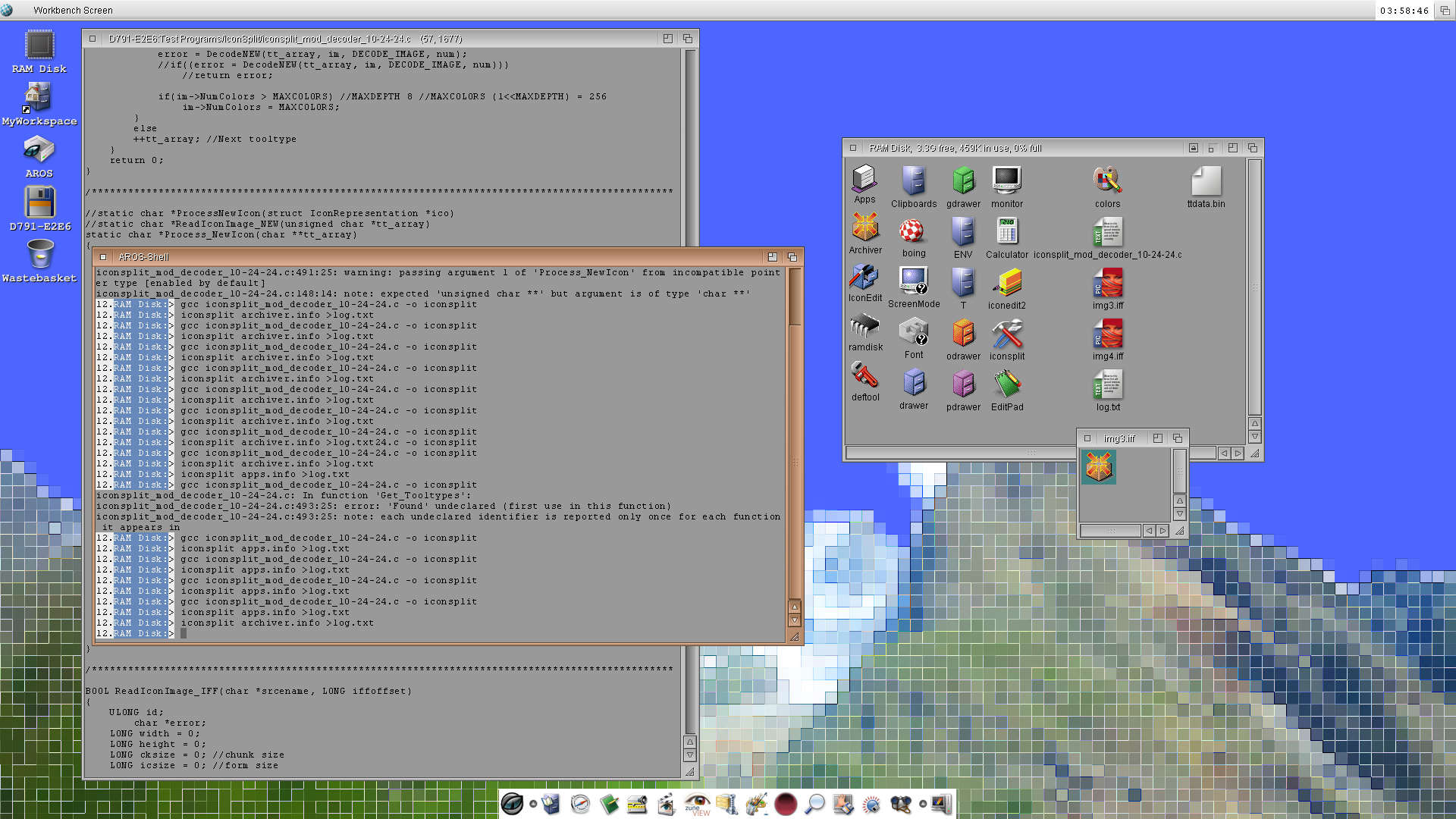
Task: Open the log.txt file icon
Action: [x=1107, y=385]
